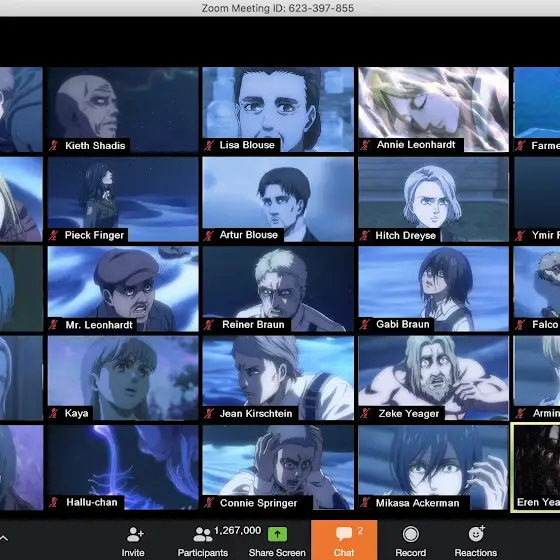Click muted mic icon on Ymir tile
This screenshot has height=560, width=560.
click(x=520, y=235)
